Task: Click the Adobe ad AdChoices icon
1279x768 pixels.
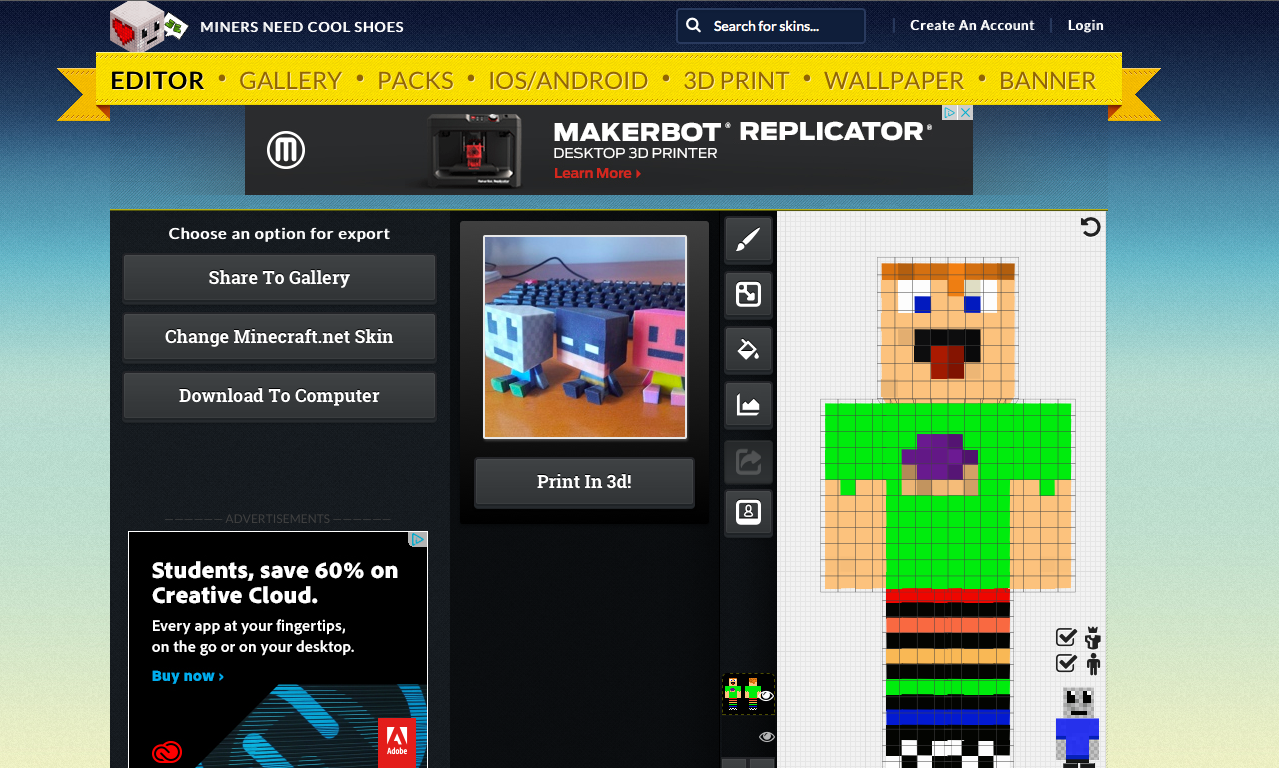Action: pyautogui.click(x=418, y=540)
